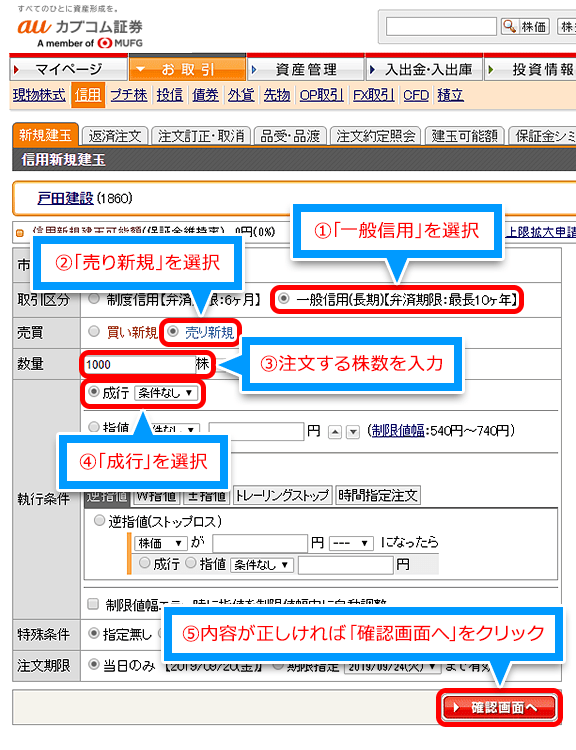Screen dimensions: 576x750
Task: Click the limit price down arrow stepper
Action: [x=353, y=432]
